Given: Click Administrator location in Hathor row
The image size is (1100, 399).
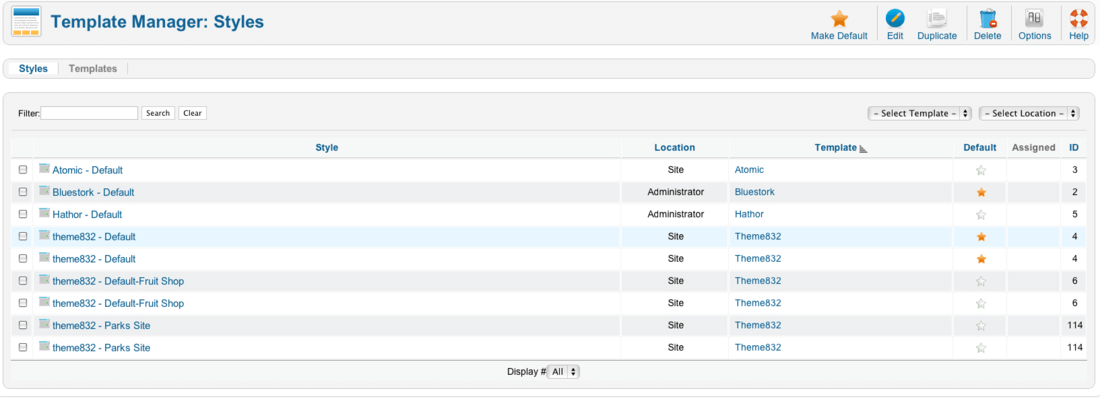Looking at the screenshot, I should click(676, 215).
